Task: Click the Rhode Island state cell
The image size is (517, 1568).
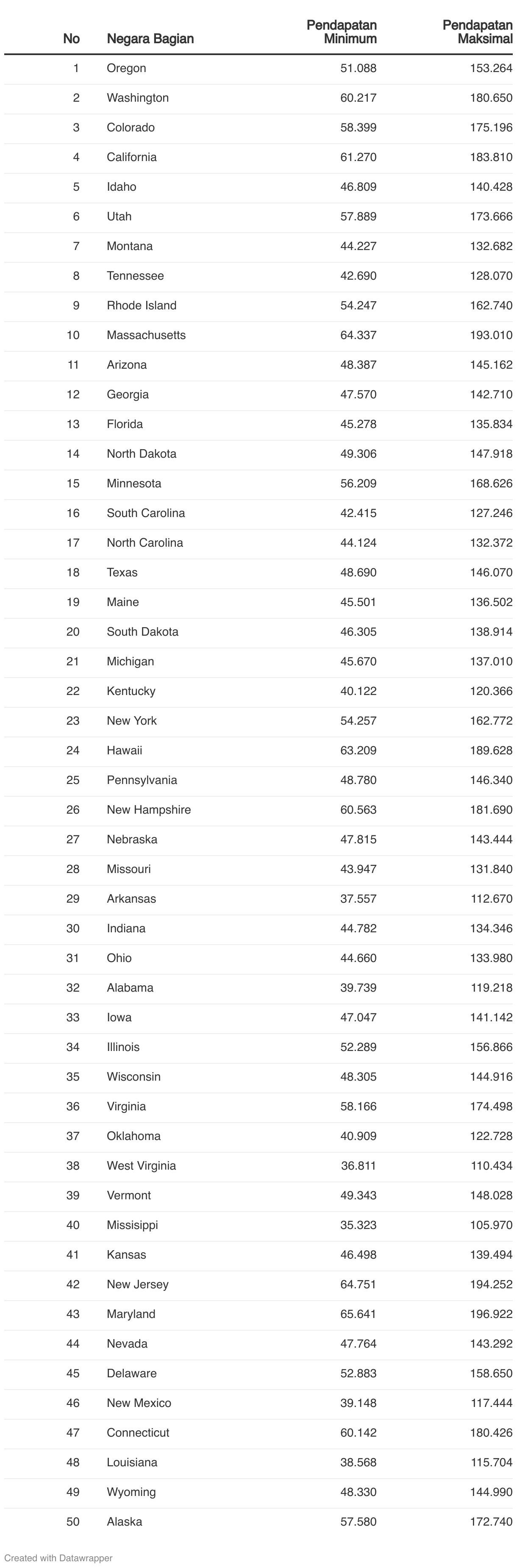Action: 141,306
